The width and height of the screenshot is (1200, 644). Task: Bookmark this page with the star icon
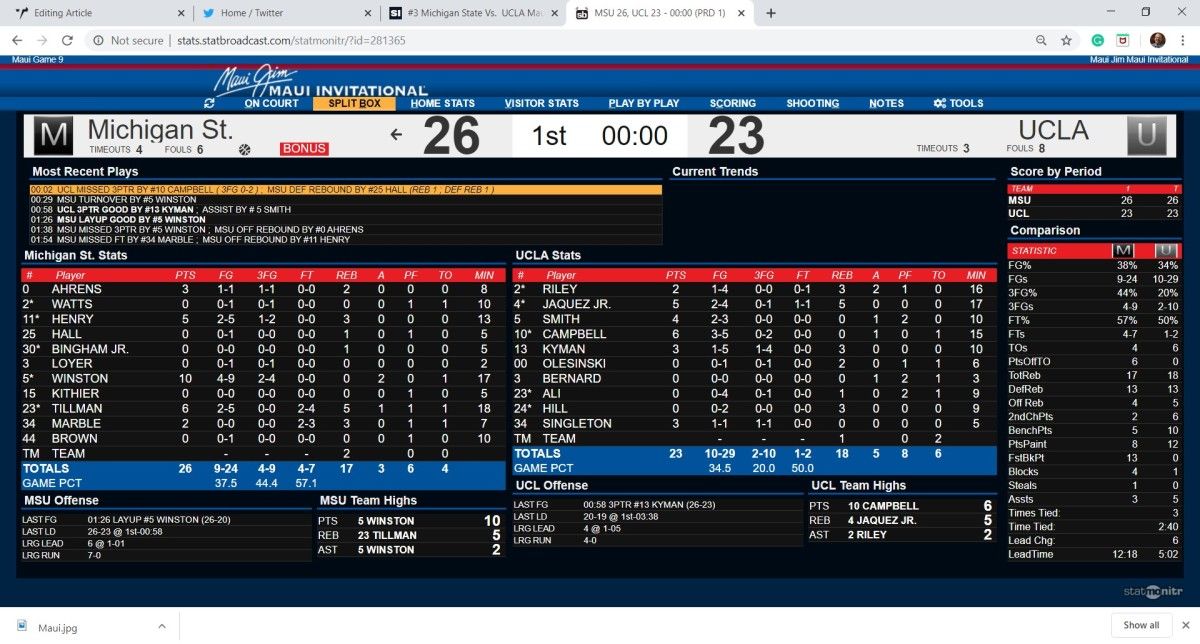[1066, 41]
